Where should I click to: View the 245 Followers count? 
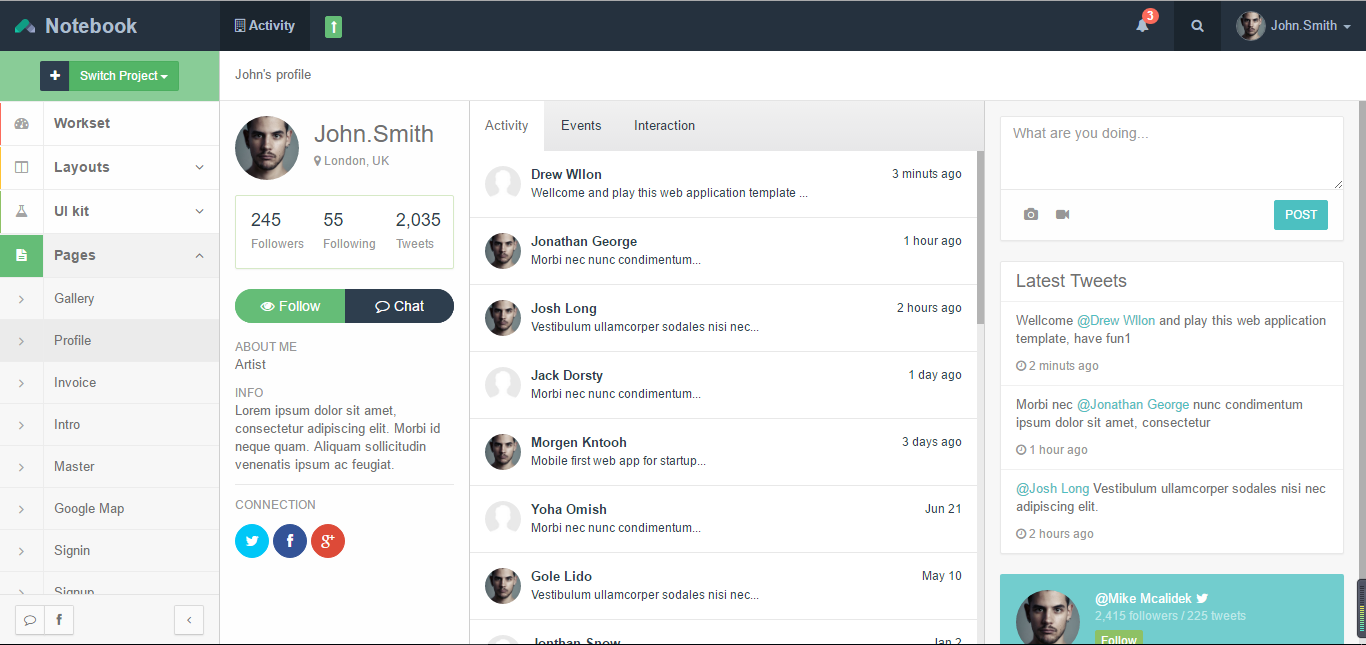coord(277,231)
